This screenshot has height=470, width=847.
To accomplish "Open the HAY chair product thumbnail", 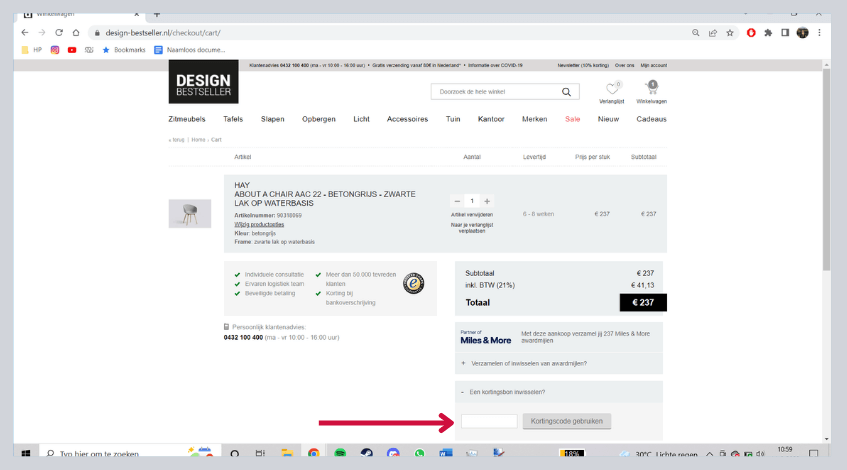I will point(190,213).
